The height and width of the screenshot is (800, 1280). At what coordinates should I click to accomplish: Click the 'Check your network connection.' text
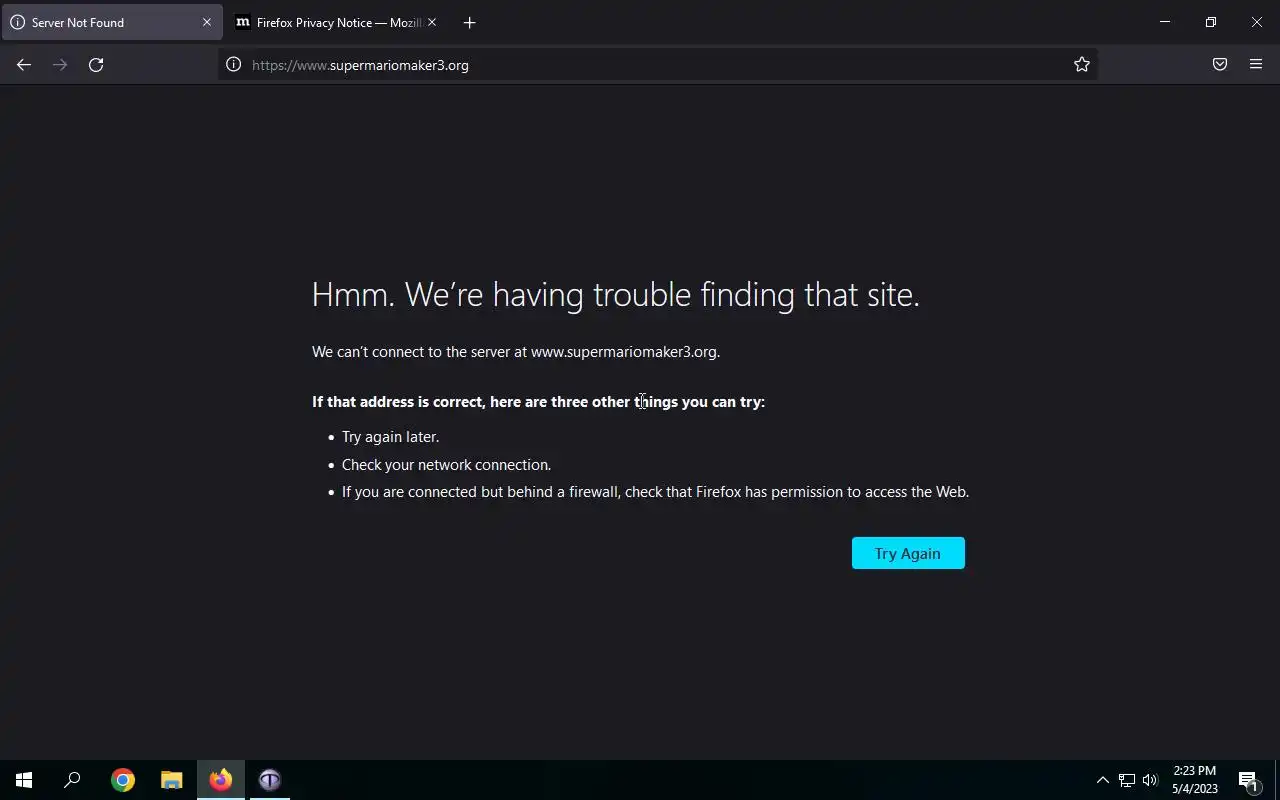click(x=446, y=464)
